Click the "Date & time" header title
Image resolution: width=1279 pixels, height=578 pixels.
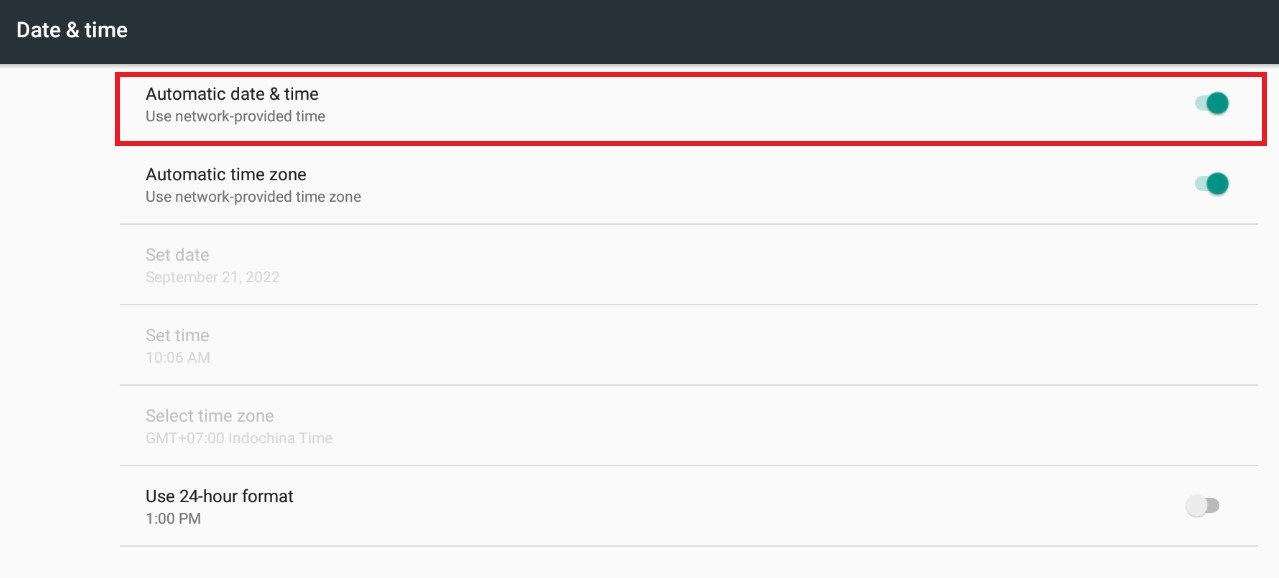coord(72,30)
